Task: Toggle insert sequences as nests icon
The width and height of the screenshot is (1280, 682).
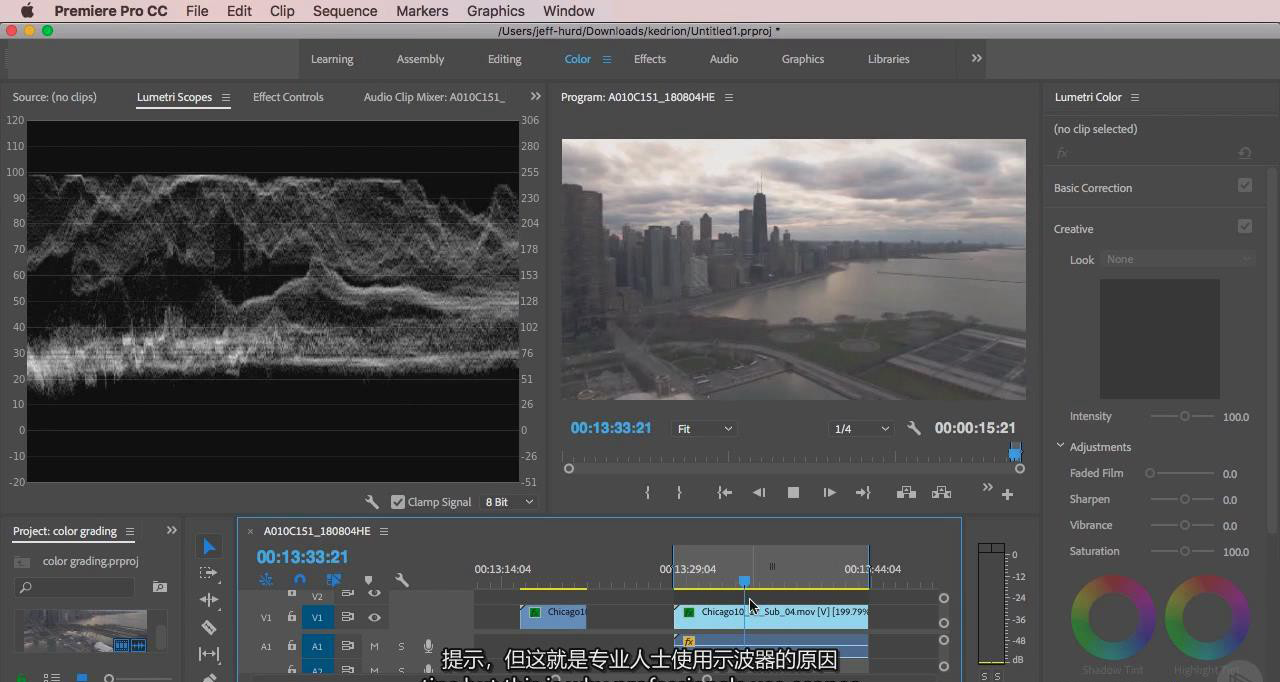Action: (x=266, y=580)
